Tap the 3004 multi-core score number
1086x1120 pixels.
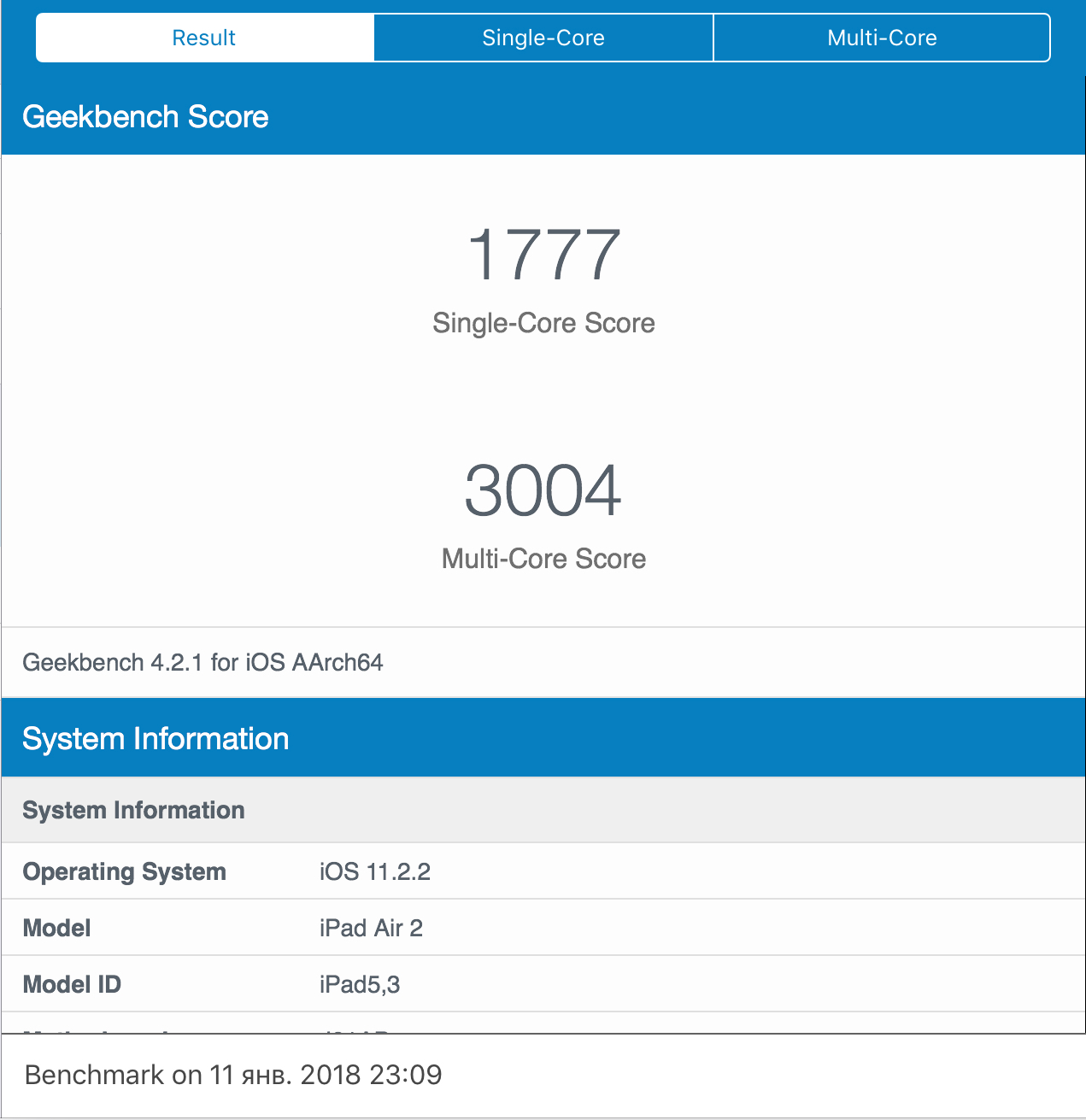(x=543, y=490)
